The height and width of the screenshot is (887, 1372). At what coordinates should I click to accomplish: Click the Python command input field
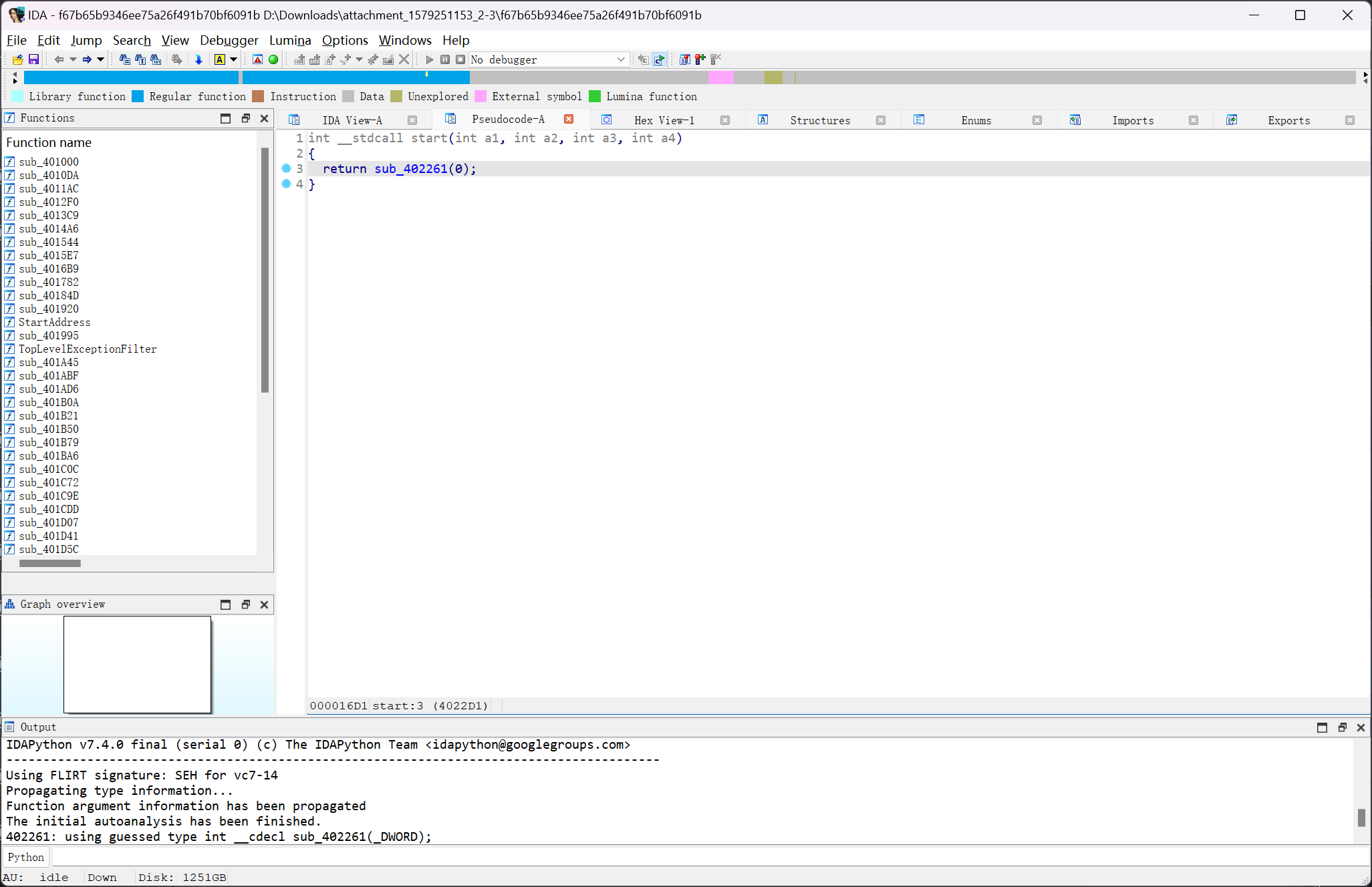coord(710,857)
